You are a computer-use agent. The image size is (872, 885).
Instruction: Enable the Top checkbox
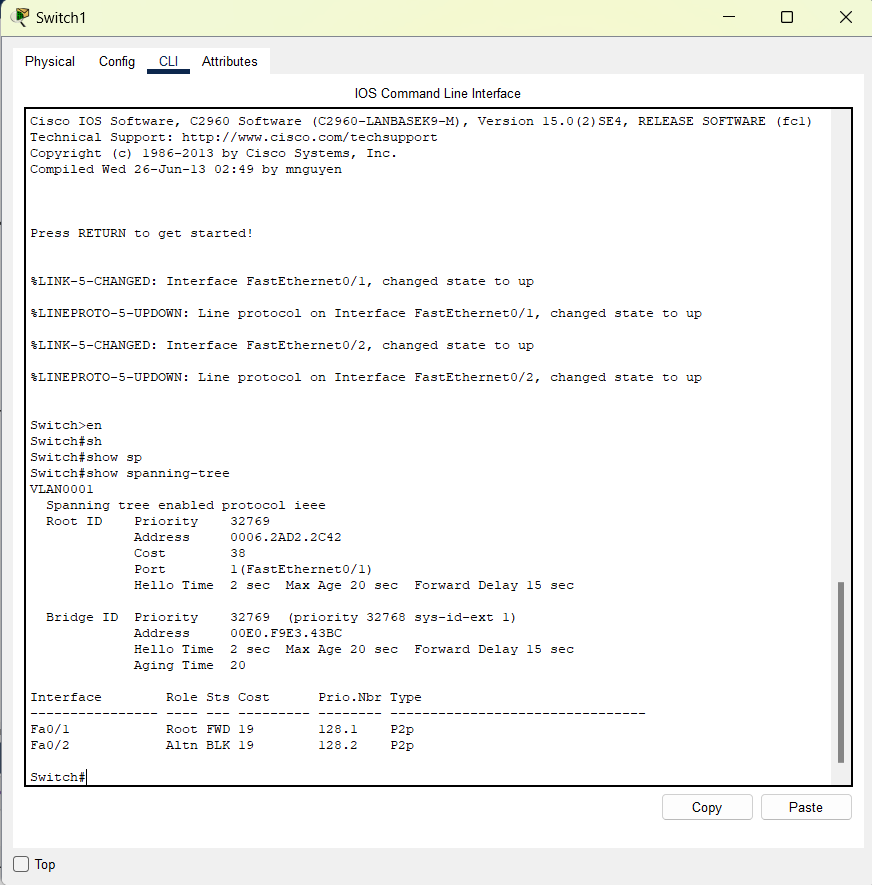tap(21, 864)
